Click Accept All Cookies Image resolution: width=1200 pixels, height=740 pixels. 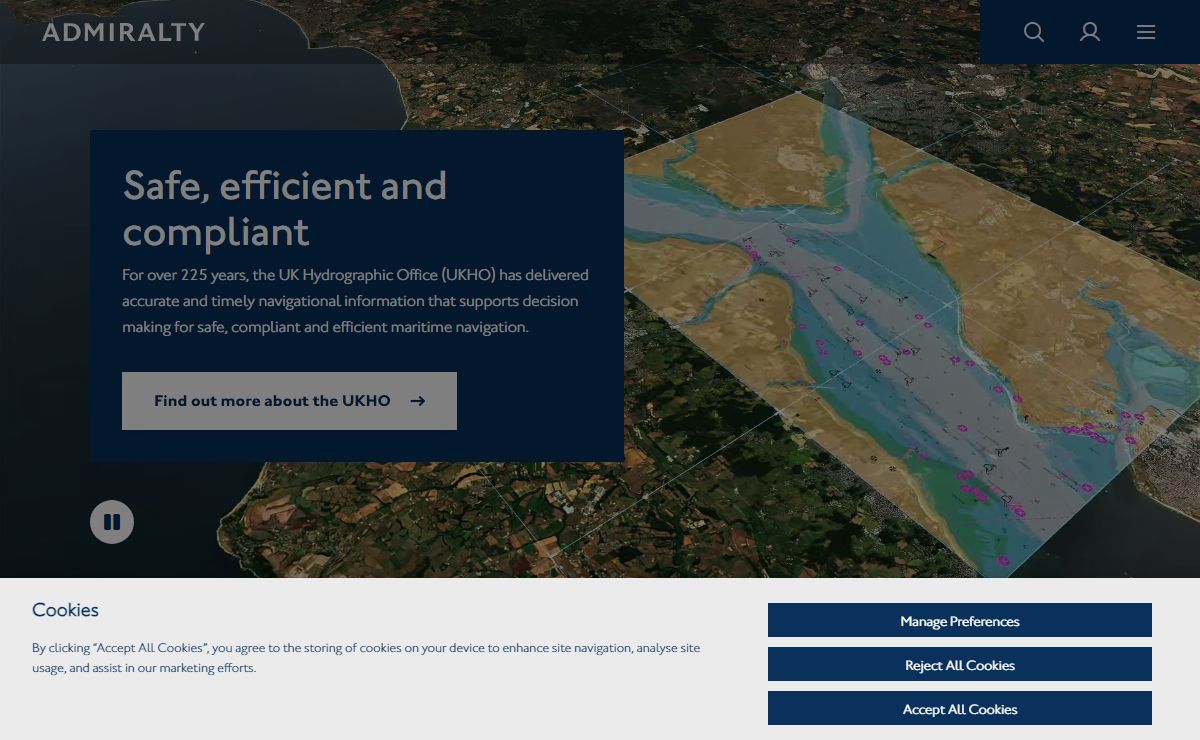tap(960, 709)
